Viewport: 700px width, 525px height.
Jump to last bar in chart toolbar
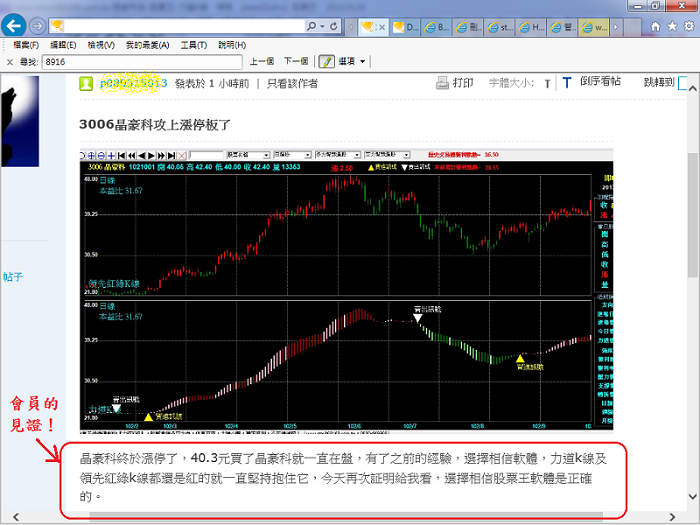click(171, 155)
